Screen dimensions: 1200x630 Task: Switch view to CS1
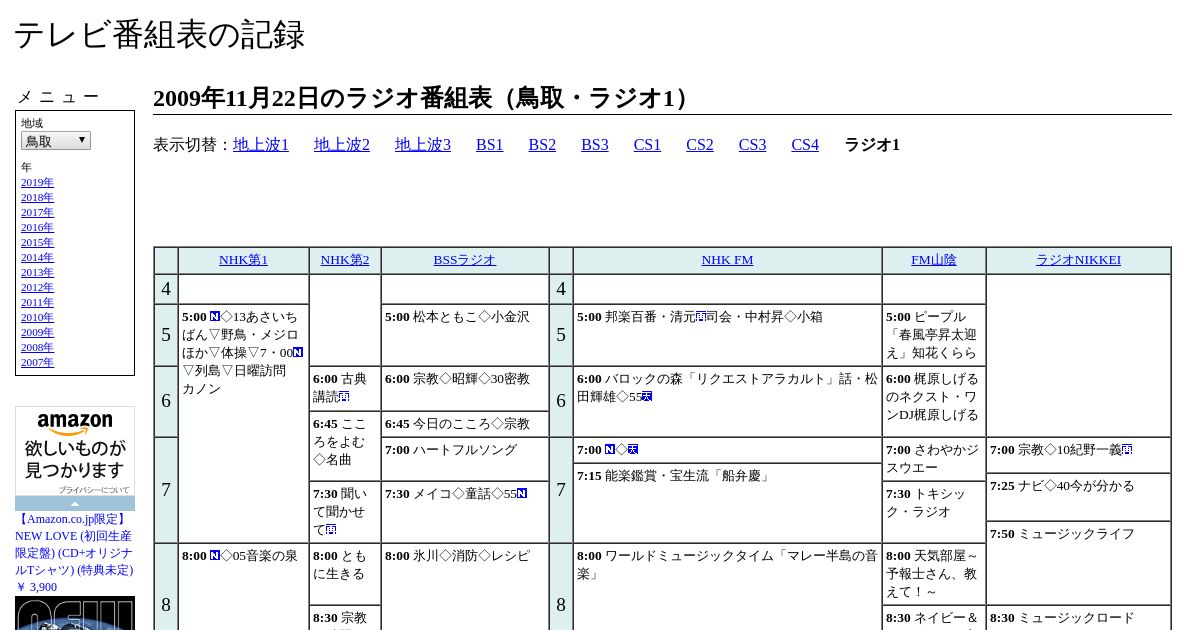tap(647, 145)
